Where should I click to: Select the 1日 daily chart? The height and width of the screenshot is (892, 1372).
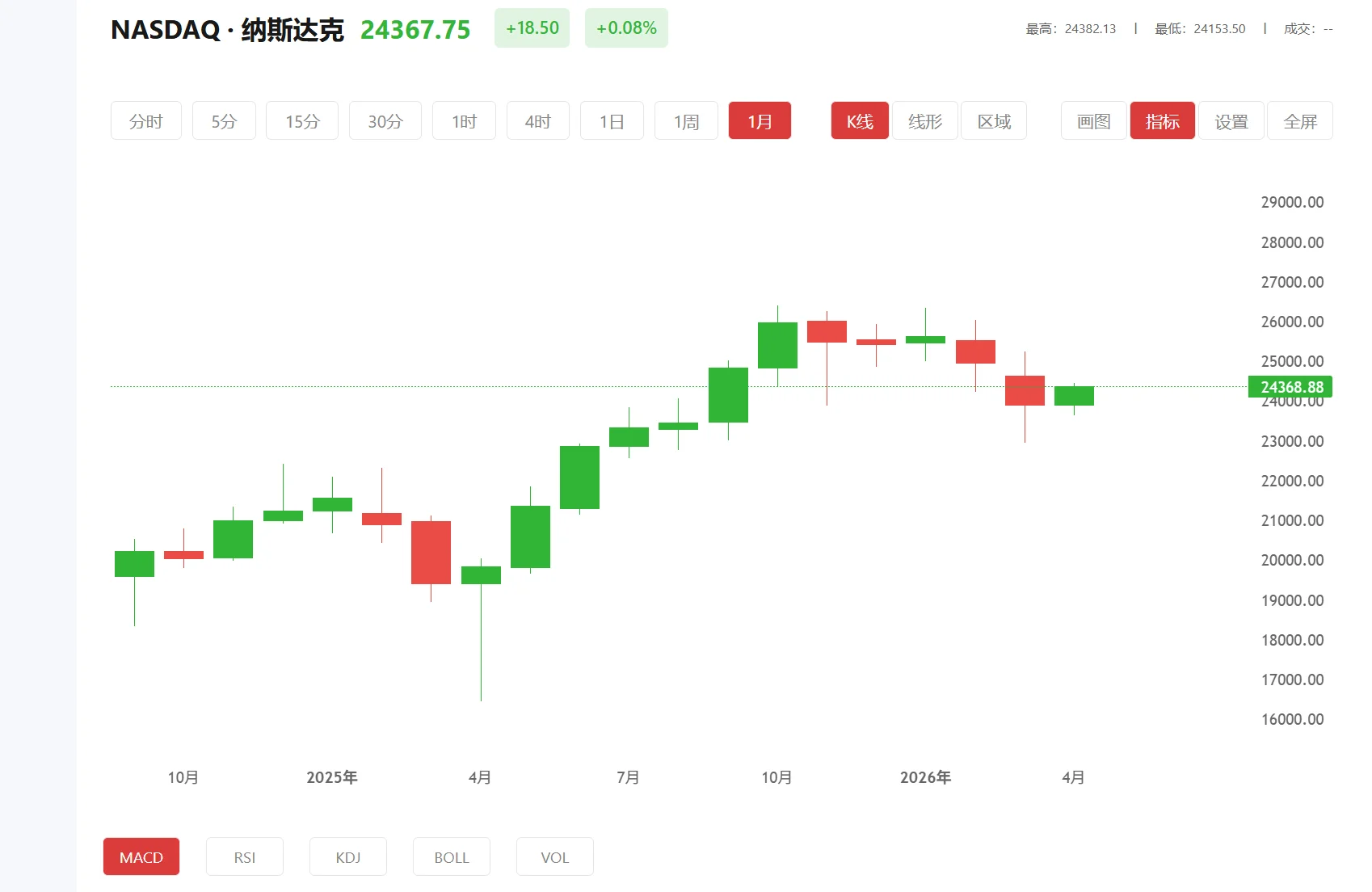pyautogui.click(x=612, y=121)
